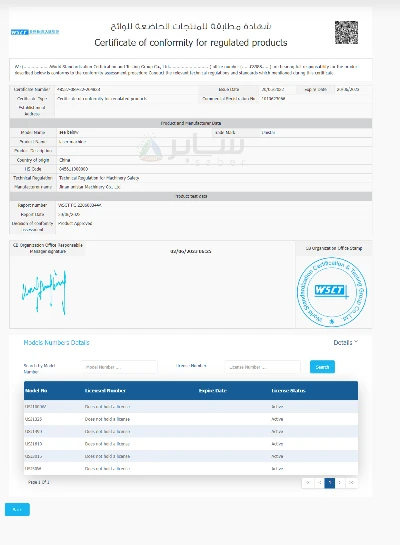Viewport: 400px width, 545px height.
Task: Click the Product and Manufacturer Data section bar
Action: [191, 123]
